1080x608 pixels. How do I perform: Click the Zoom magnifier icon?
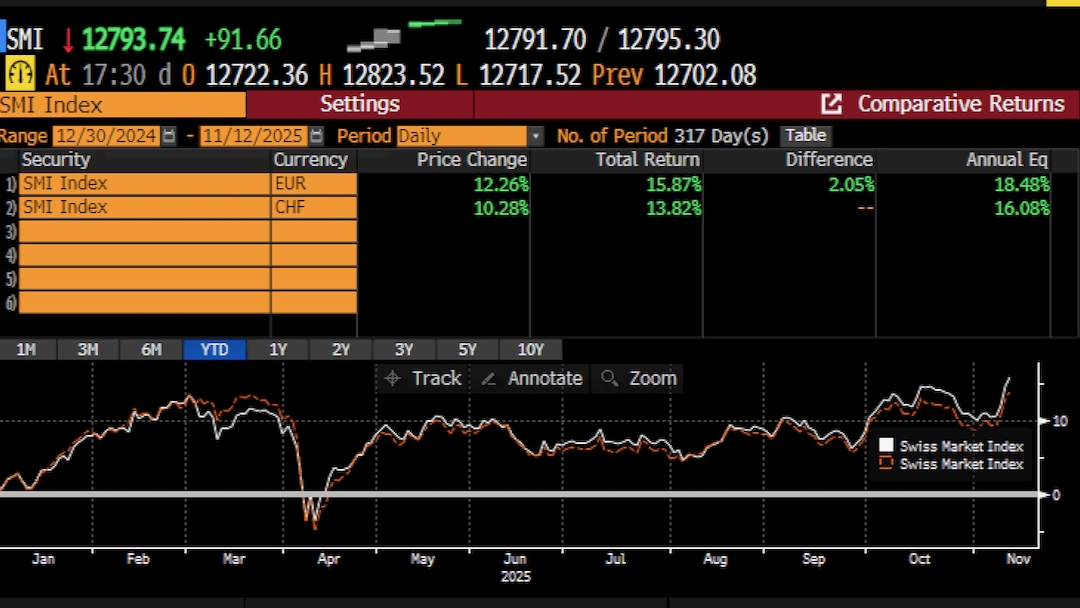click(608, 378)
